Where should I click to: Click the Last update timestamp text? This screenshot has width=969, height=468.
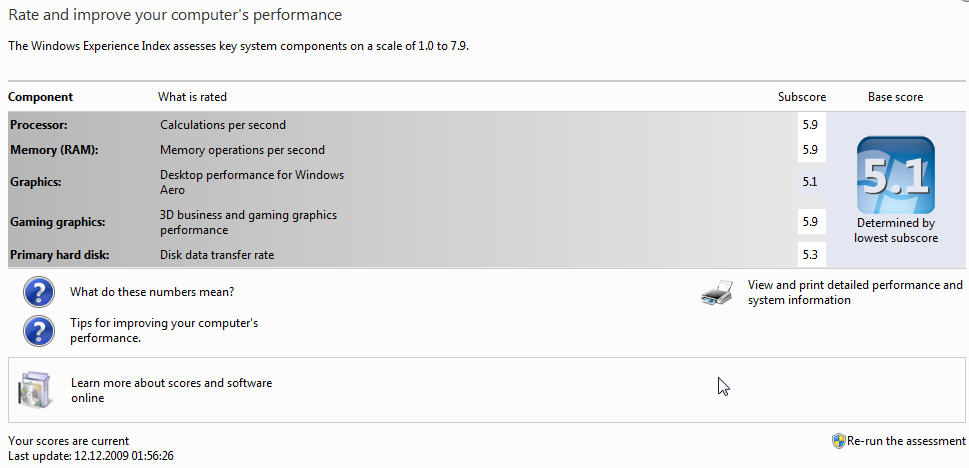[x=91, y=457]
